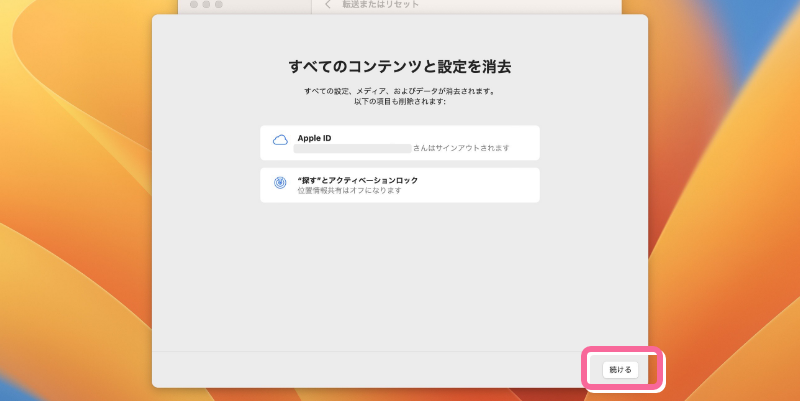Click 位置情報共有はオフになります subtitle

[349, 190]
